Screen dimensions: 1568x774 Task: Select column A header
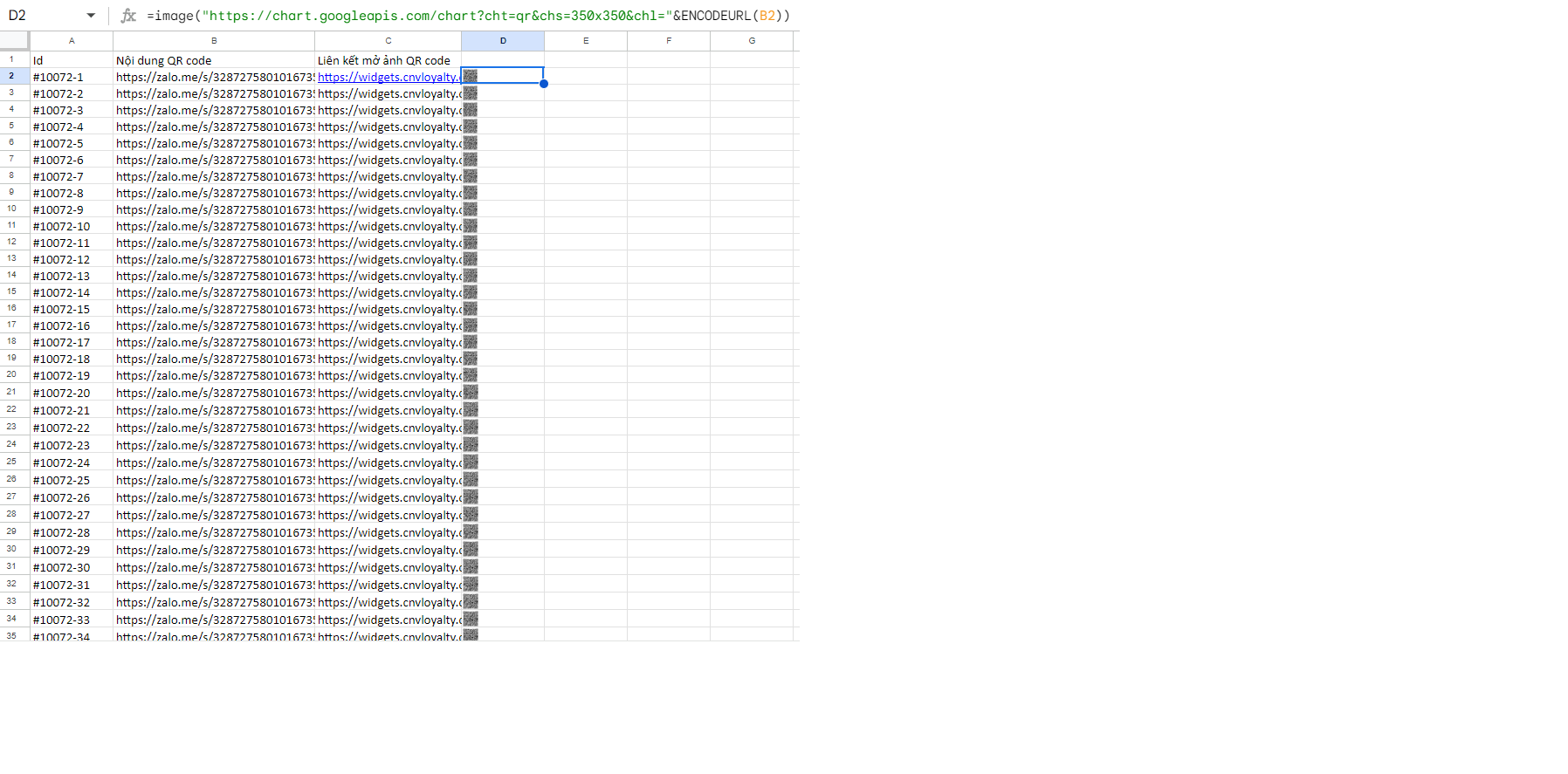pyautogui.click(x=72, y=41)
